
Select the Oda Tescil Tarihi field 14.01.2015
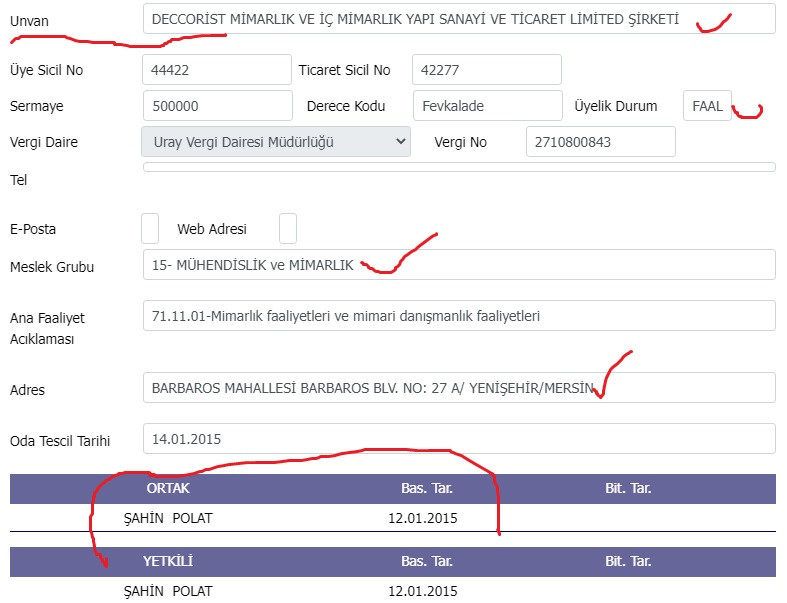click(459, 439)
